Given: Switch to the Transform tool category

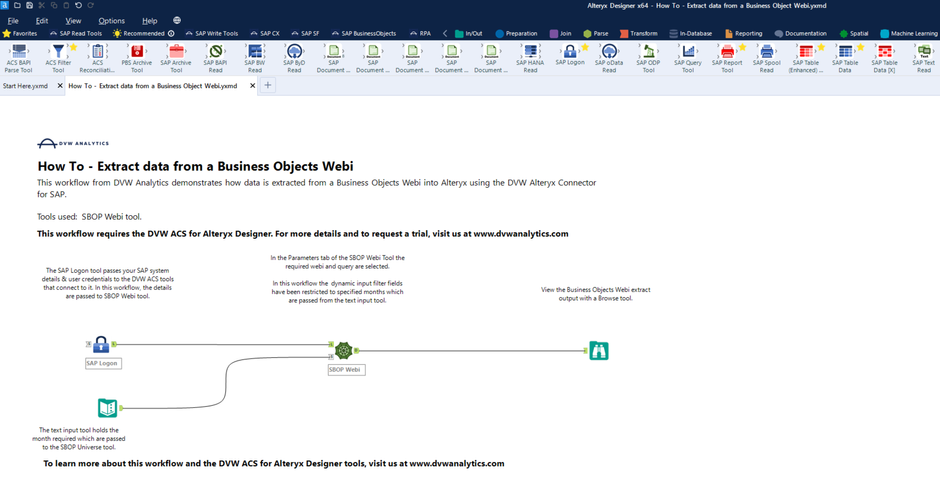Looking at the screenshot, I should (x=638, y=34).
